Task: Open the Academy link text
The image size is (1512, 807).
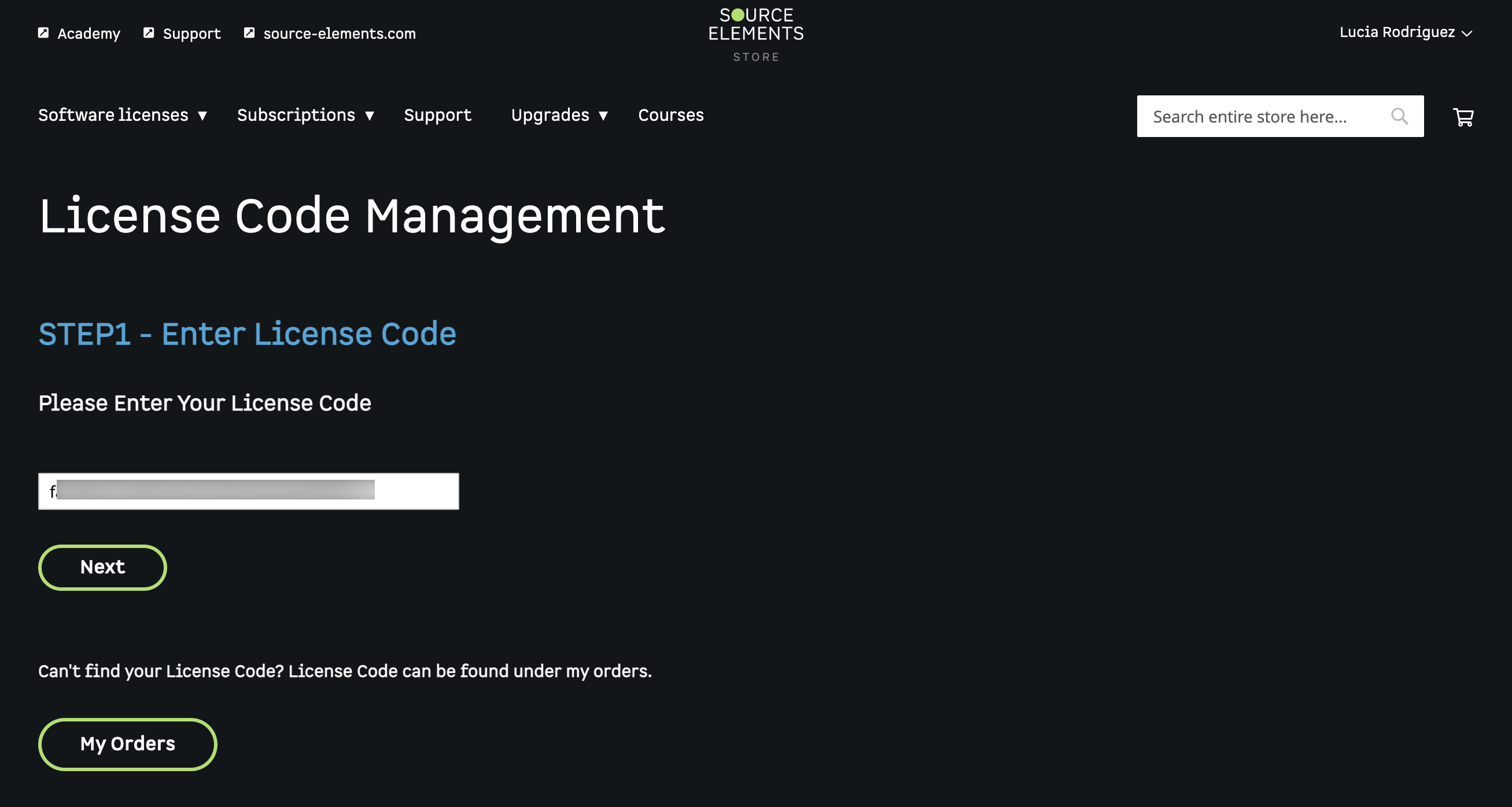Action: (x=88, y=34)
